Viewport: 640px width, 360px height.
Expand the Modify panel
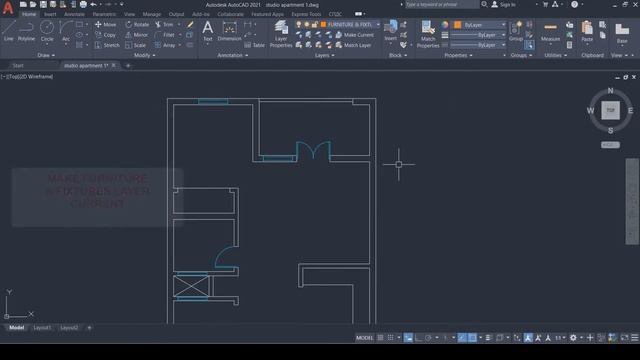[x=144, y=55]
